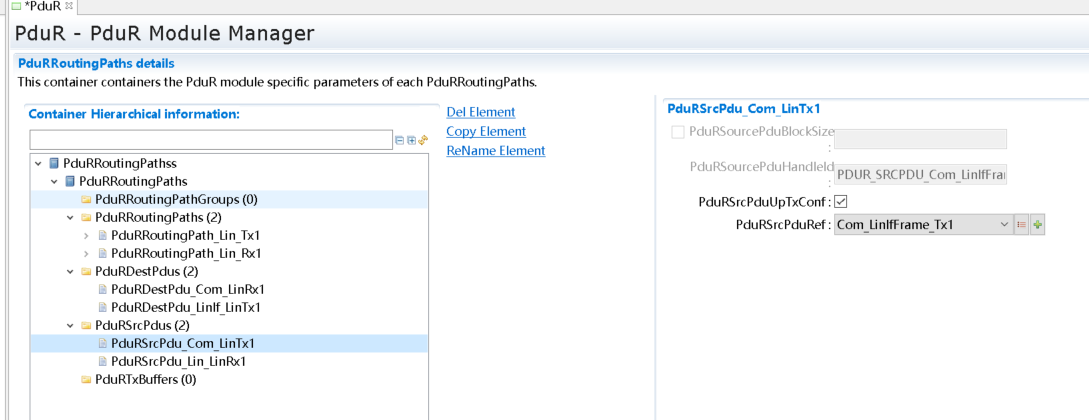The height and width of the screenshot is (420, 1089).
Task: Click the PduRTxBuffers folder icon
Action: pyautogui.click(x=86, y=380)
